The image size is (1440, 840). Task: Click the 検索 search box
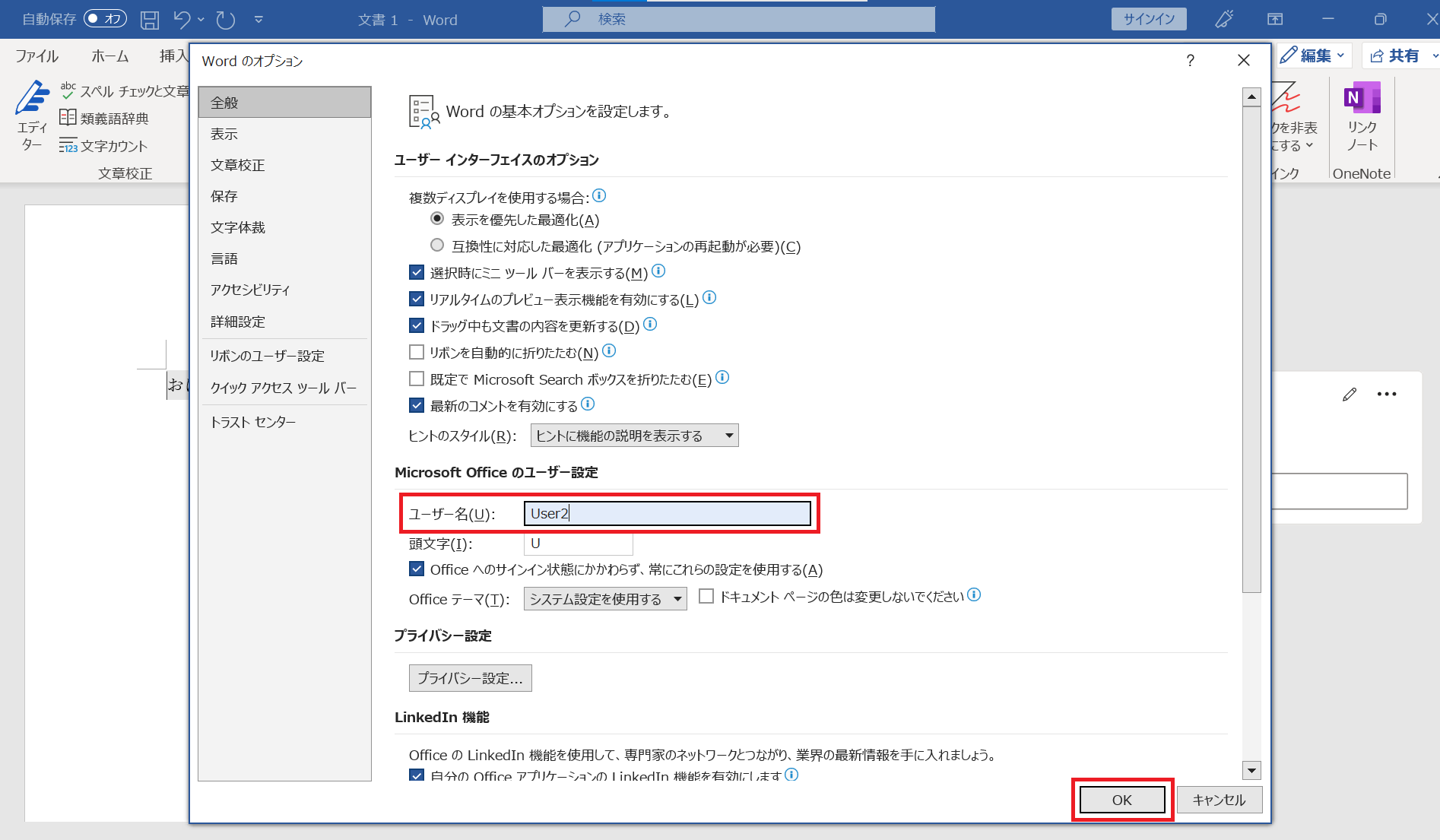pos(738,19)
